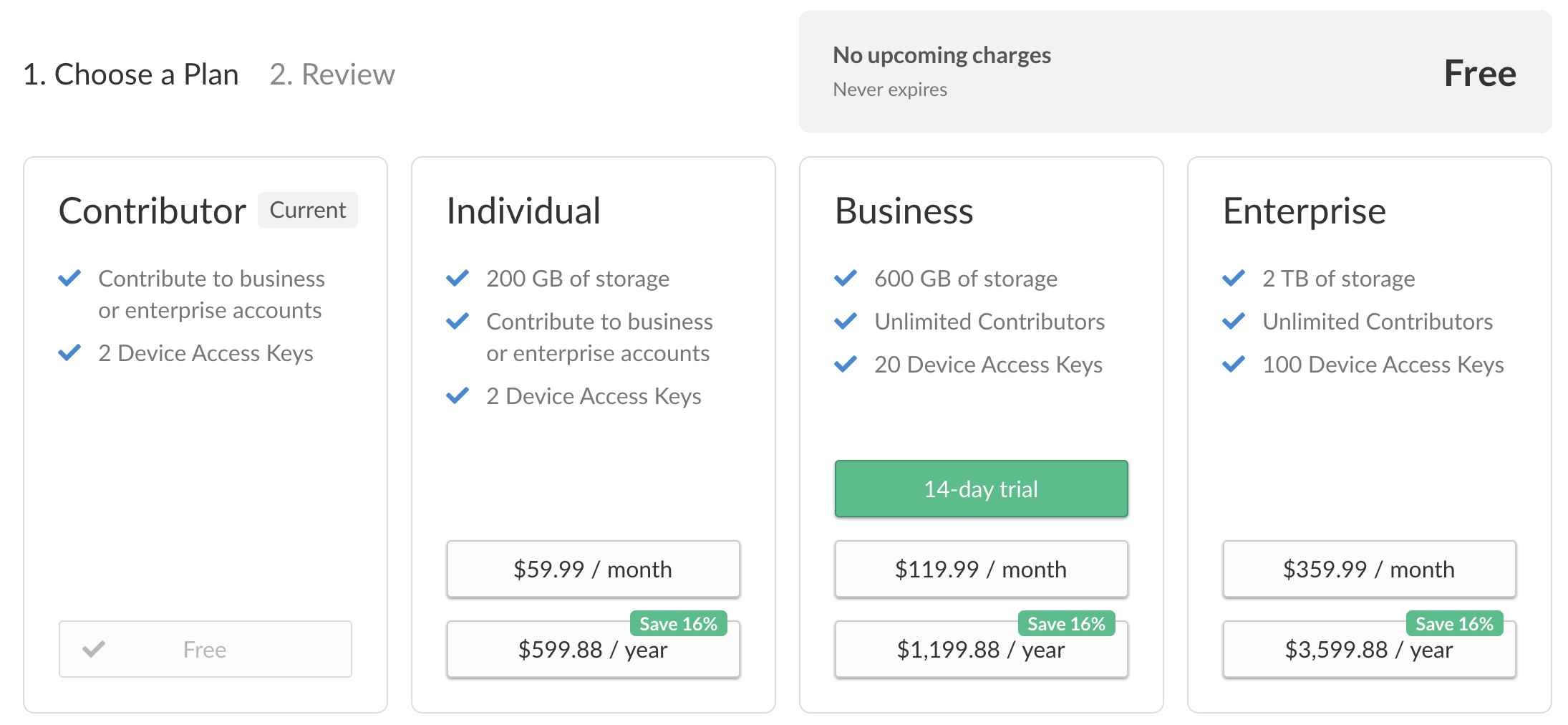Click the checkmark icon in the Free button
The width and height of the screenshot is (1568, 725).
[94, 649]
